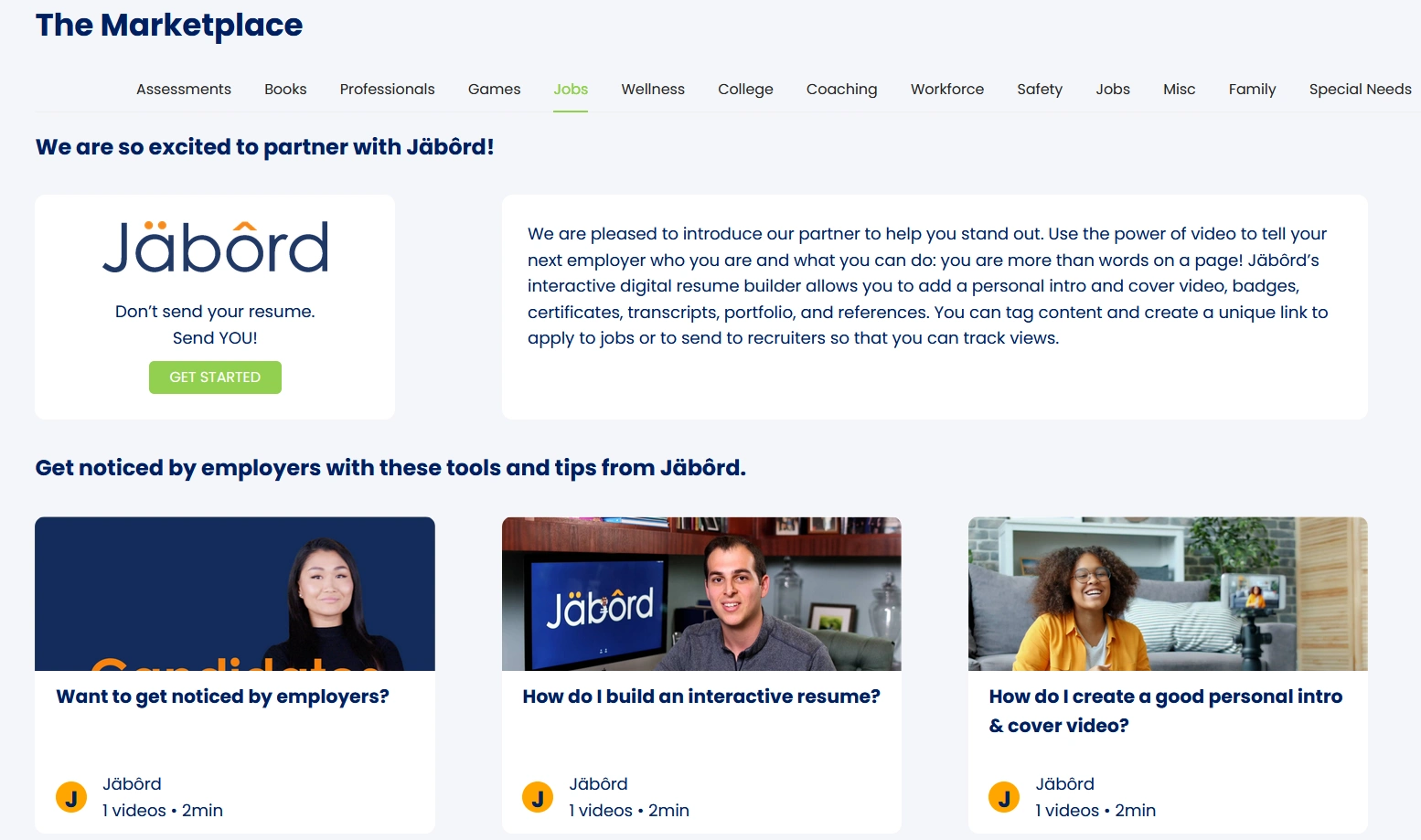Click the Jobs tab between Safety and Misc

tap(1113, 90)
